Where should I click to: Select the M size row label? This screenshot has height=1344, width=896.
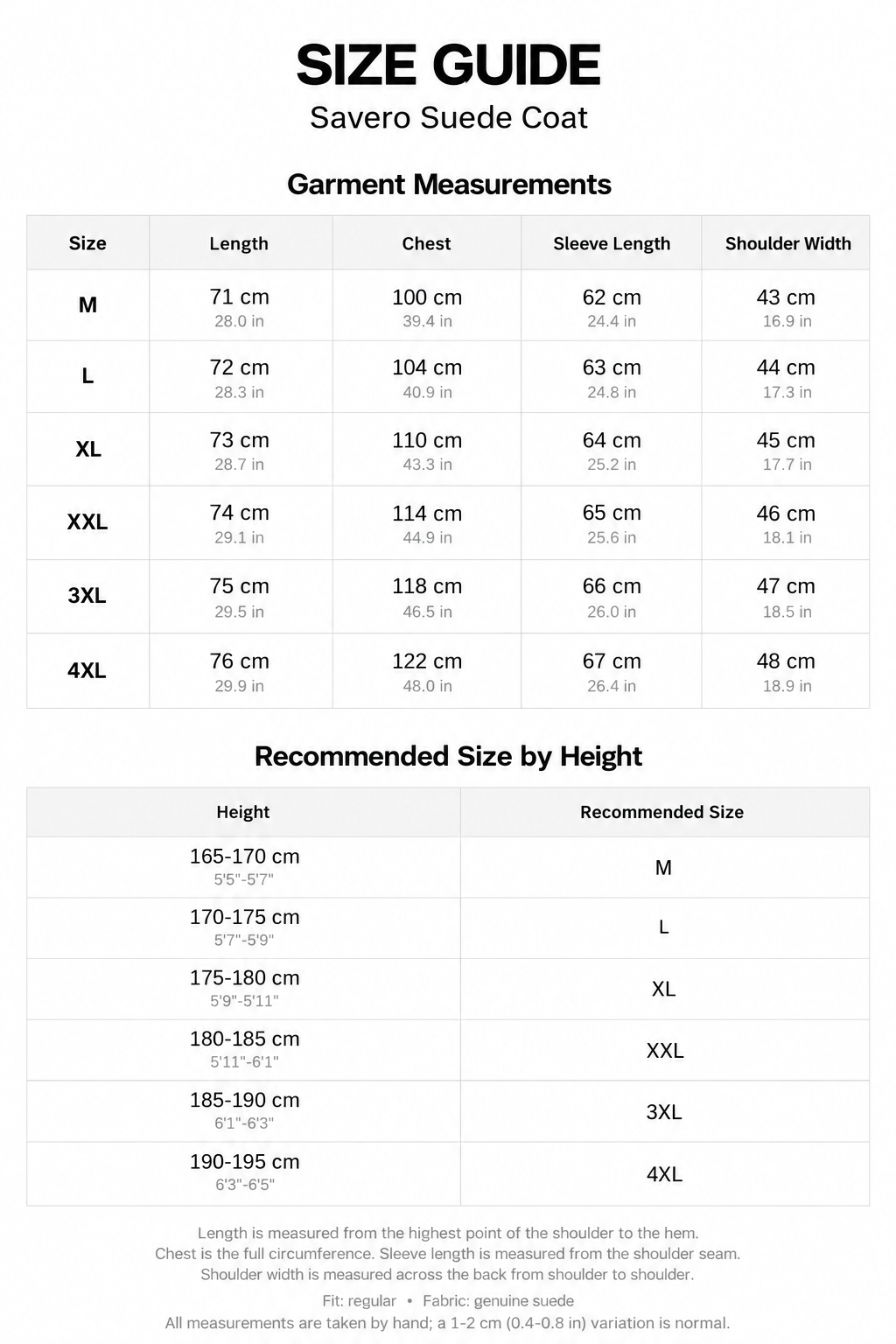click(87, 304)
